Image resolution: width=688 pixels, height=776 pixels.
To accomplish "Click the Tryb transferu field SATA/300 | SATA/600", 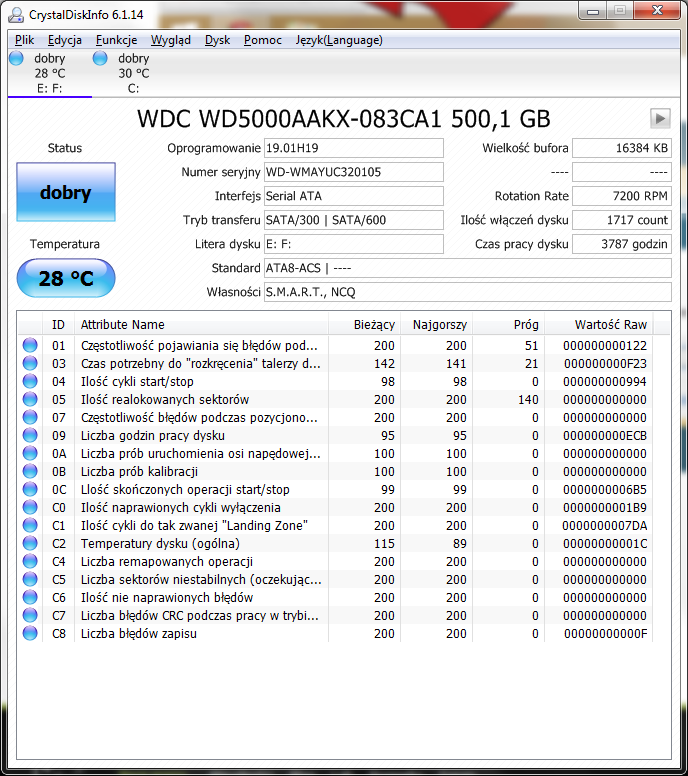I will (x=353, y=220).
